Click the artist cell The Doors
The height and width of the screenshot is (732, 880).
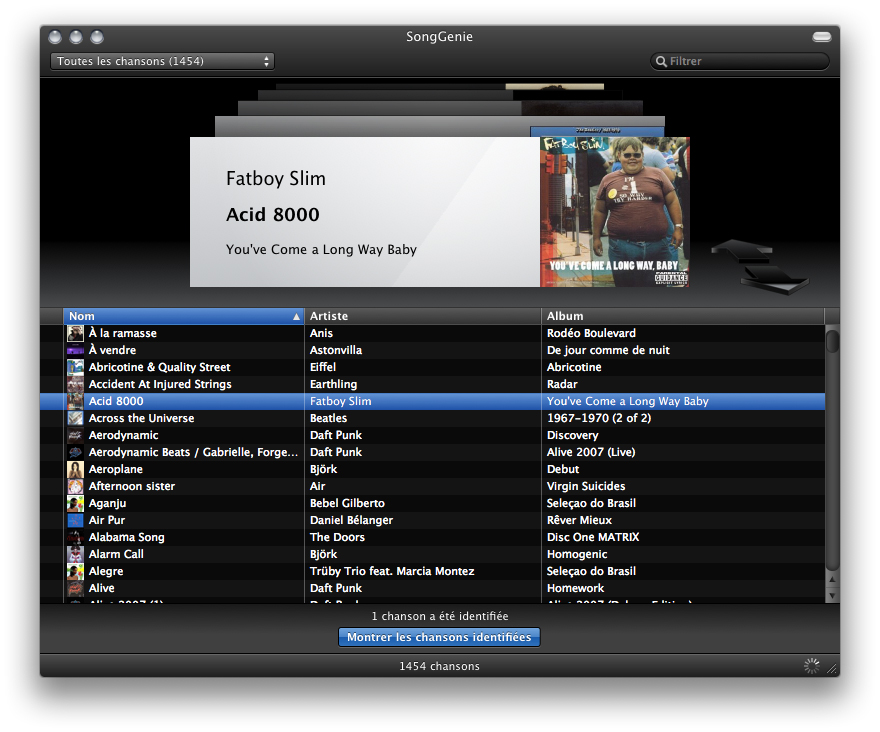tap(337, 537)
